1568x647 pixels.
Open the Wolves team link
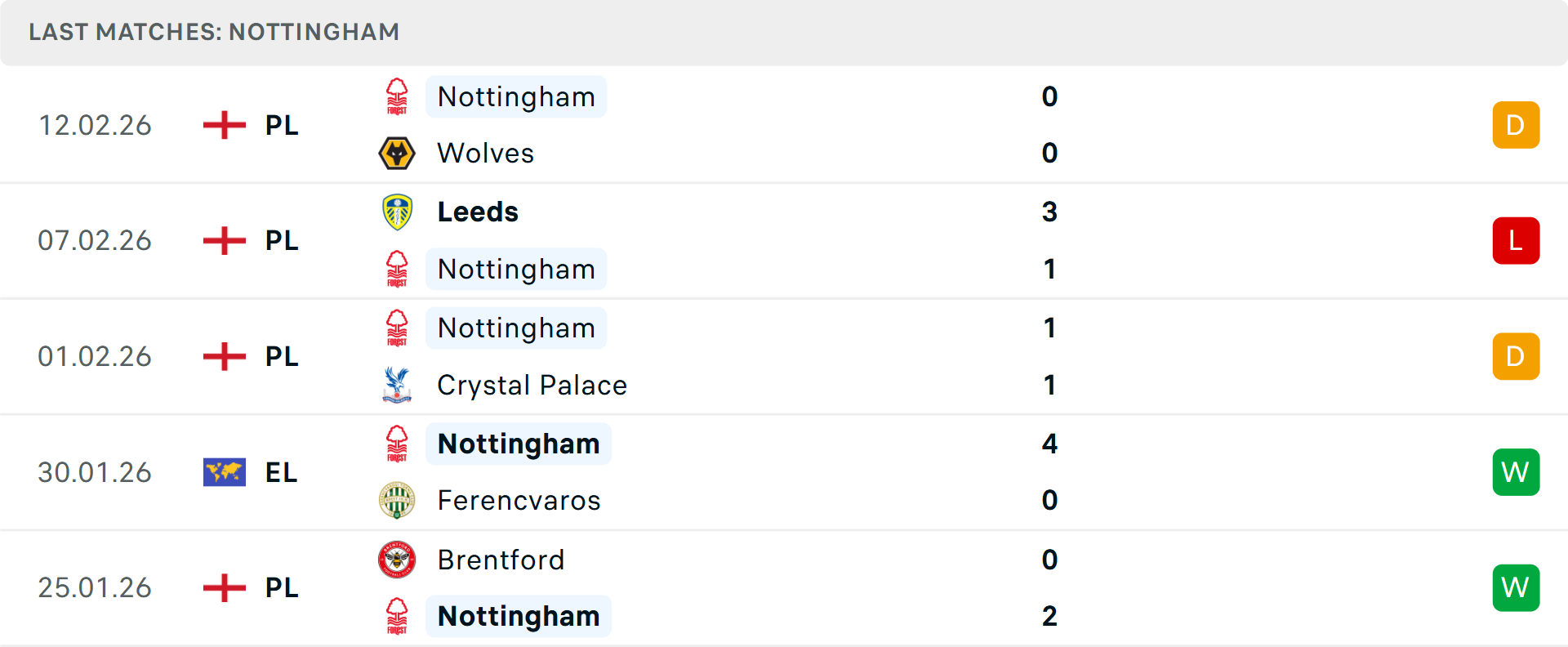(x=485, y=153)
